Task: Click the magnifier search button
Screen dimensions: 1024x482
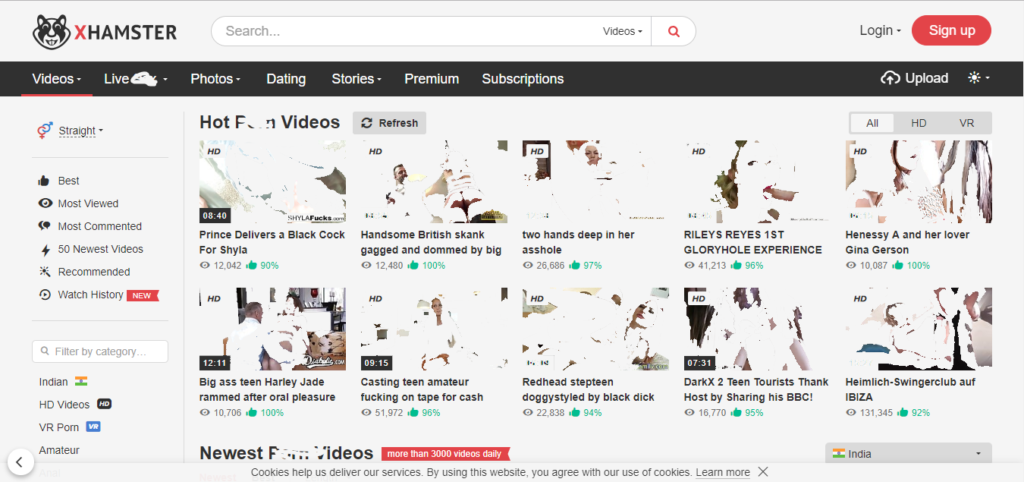Action: tap(673, 31)
